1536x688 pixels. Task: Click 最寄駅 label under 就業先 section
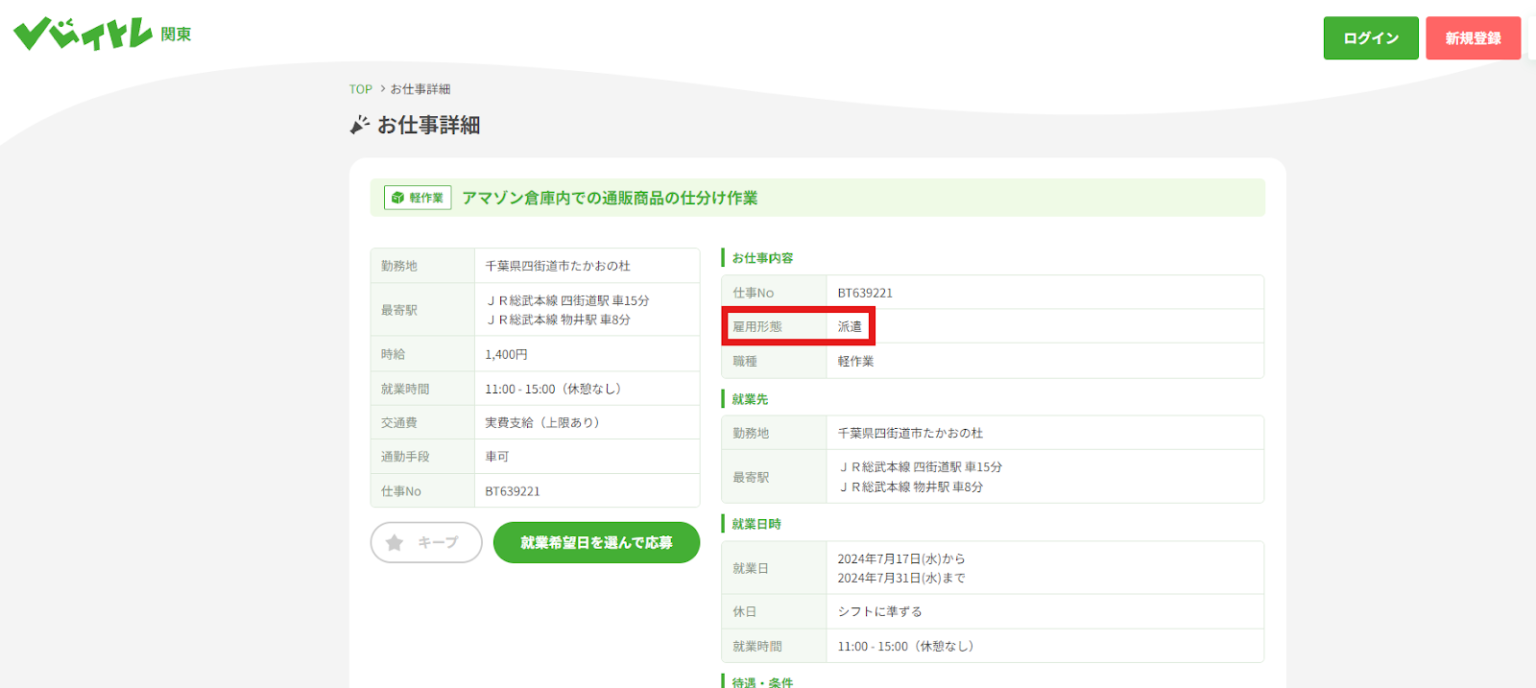(774, 477)
